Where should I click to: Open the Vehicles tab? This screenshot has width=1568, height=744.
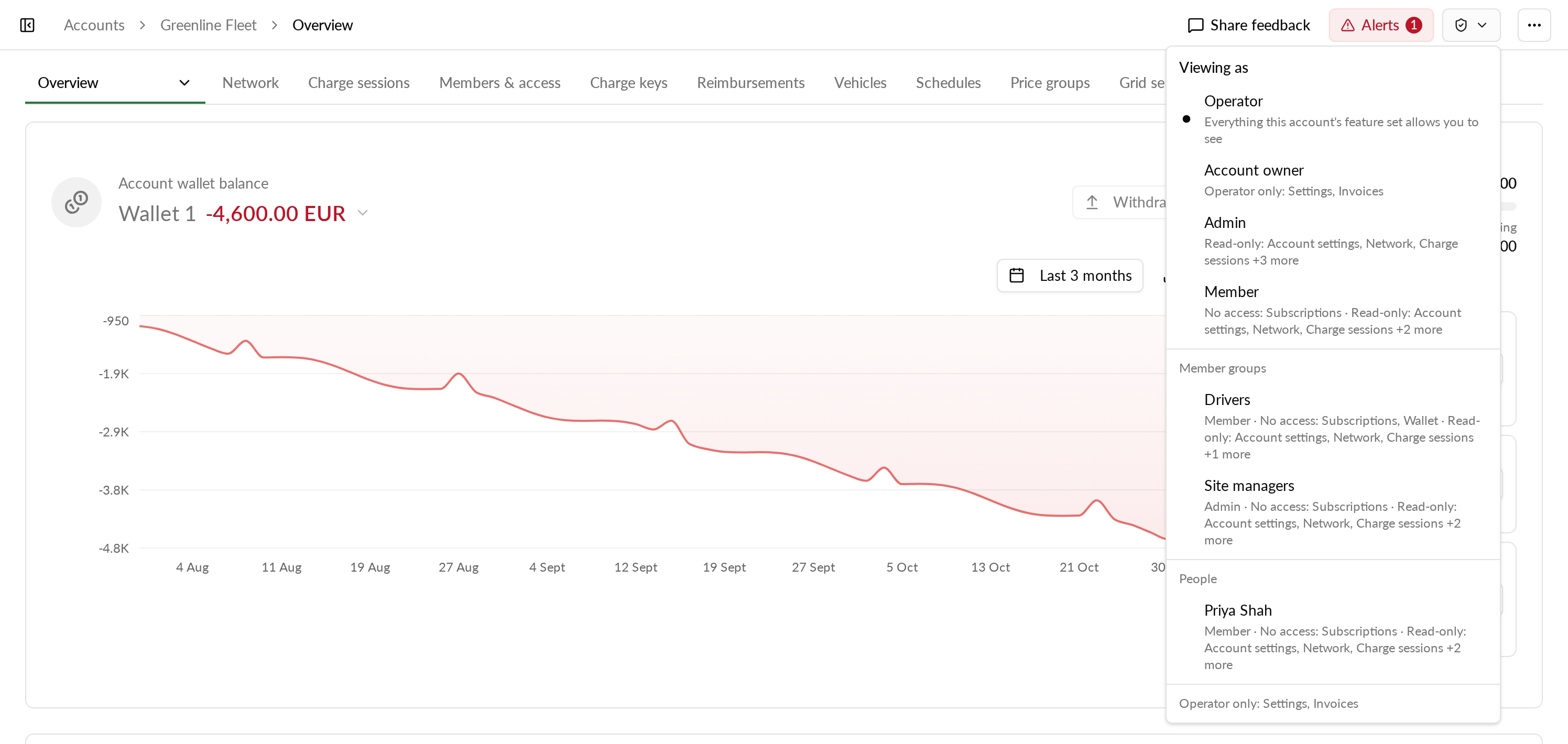click(859, 83)
